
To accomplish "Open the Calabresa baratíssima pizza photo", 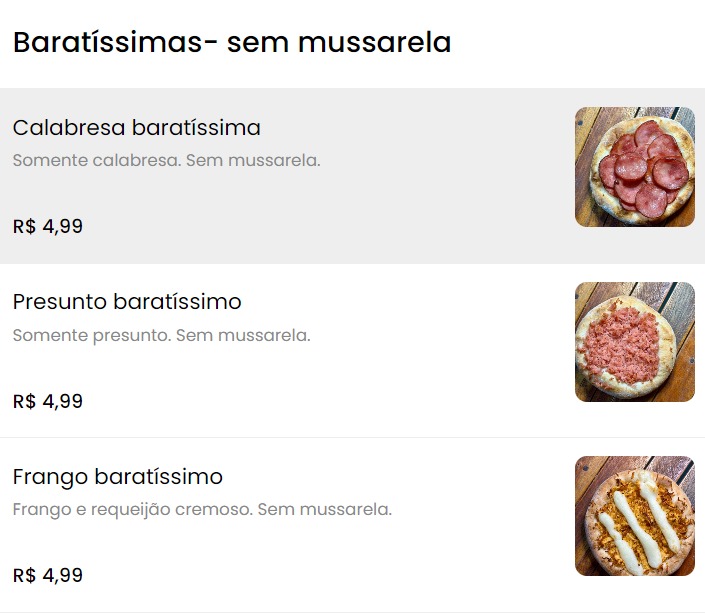I will 634,166.
